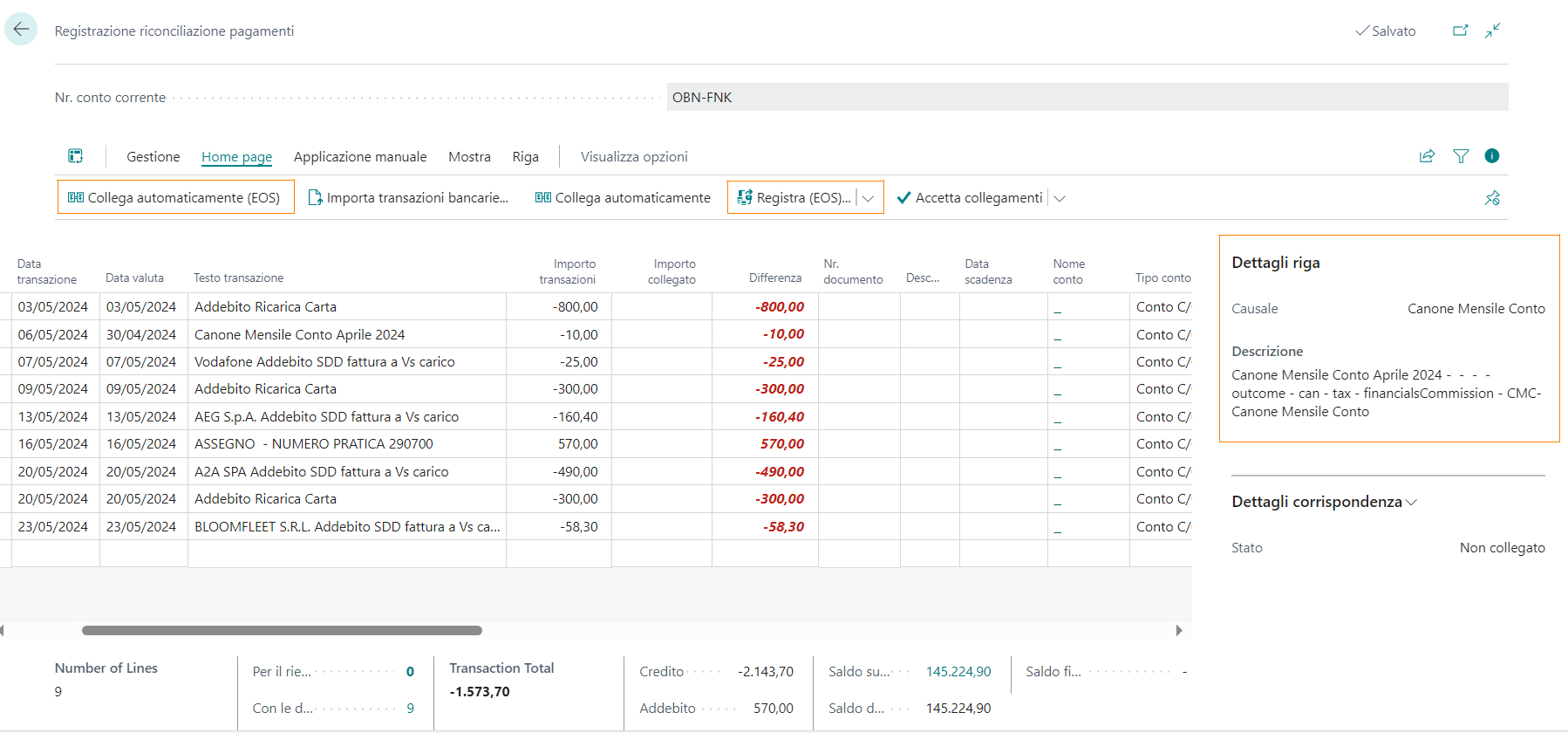Click Per il riesame value 0

tap(410, 672)
